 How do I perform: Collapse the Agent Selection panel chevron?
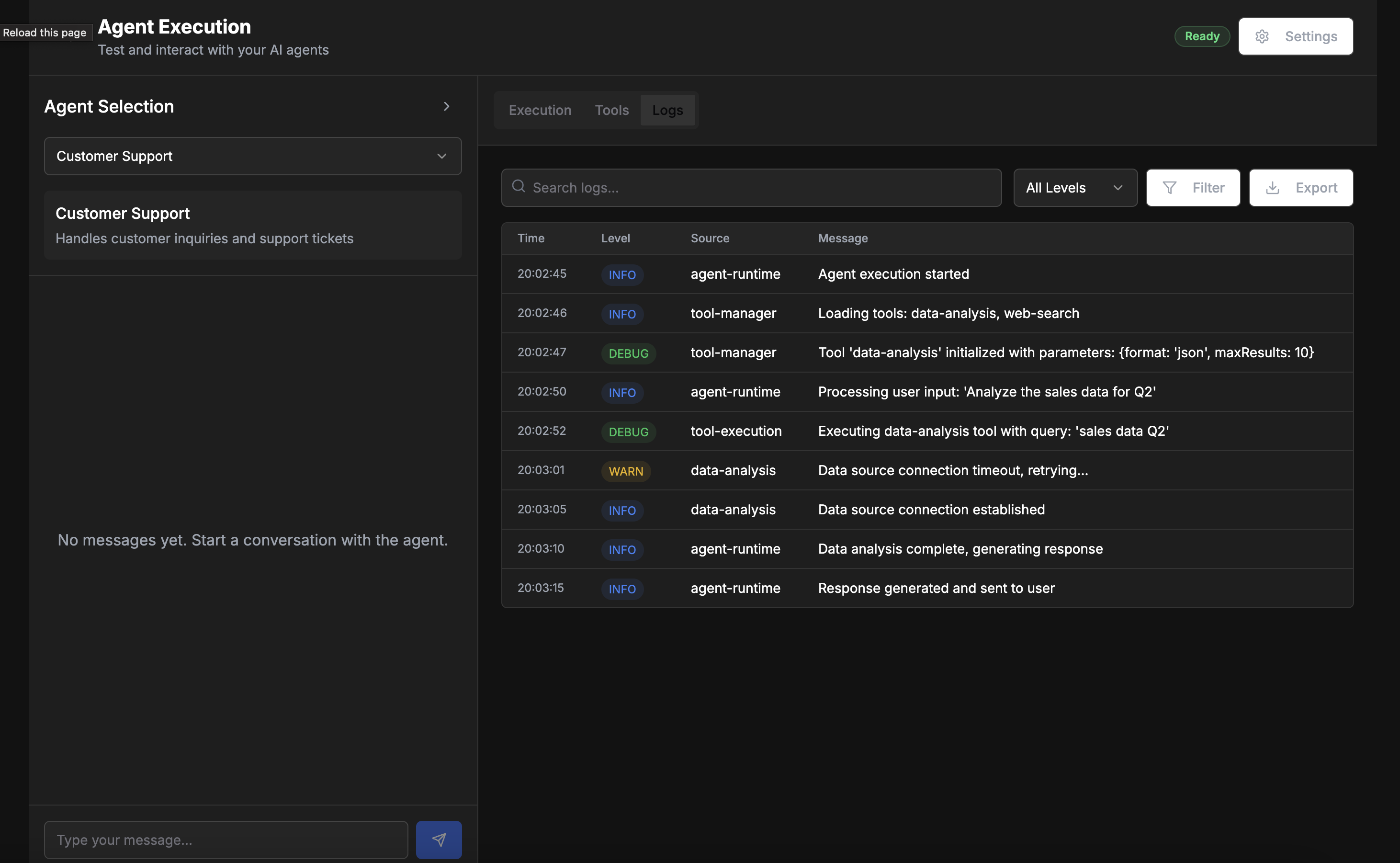pyautogui.click(x=446, y=107)
